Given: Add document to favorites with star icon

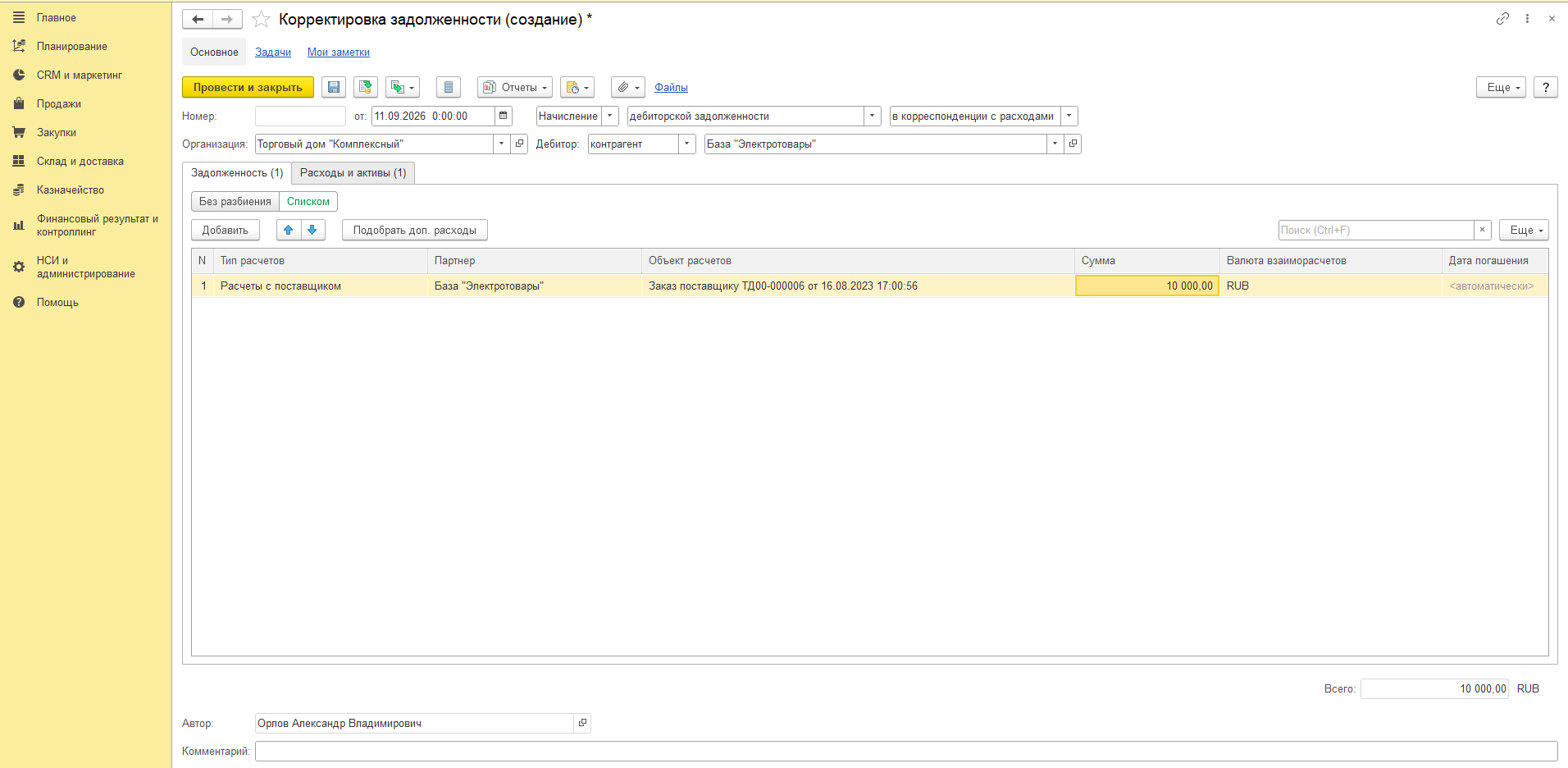Looking at the screenshot, I should tap(261, 19).
